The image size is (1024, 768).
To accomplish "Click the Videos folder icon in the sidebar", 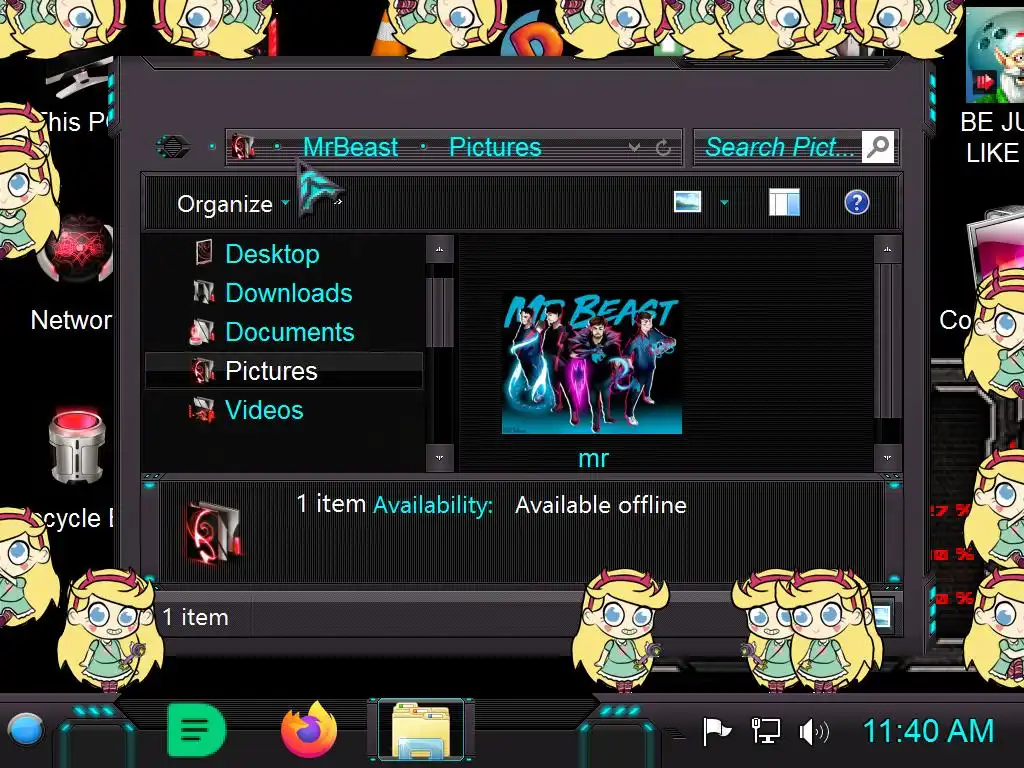I will 202,410.
